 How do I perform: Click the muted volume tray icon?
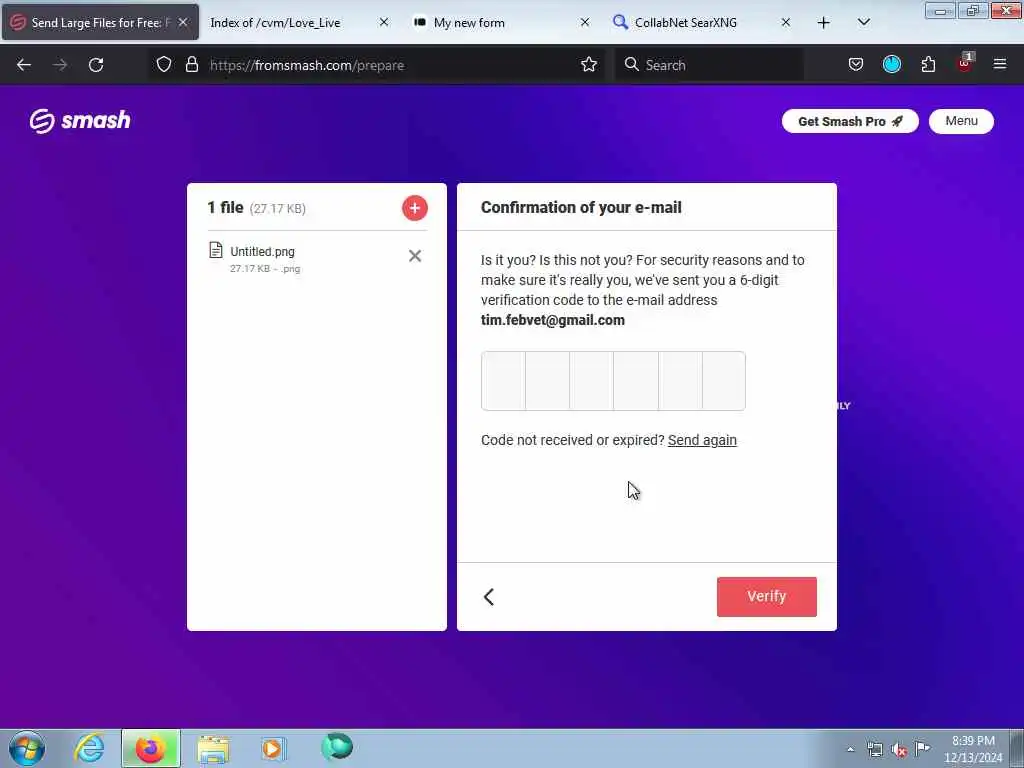pos(899,750)
